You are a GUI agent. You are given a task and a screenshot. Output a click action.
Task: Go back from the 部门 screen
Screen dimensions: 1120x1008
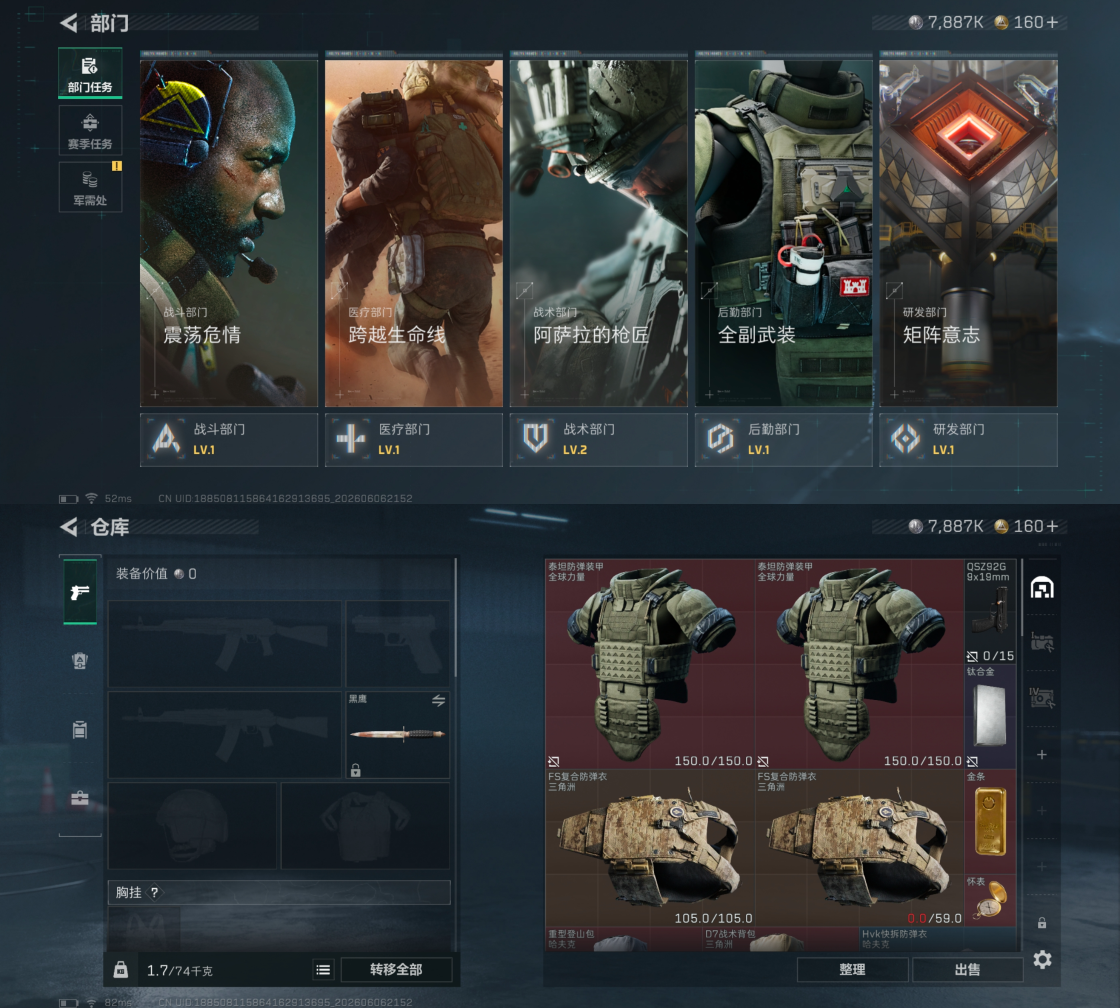(x=69, y=24)
